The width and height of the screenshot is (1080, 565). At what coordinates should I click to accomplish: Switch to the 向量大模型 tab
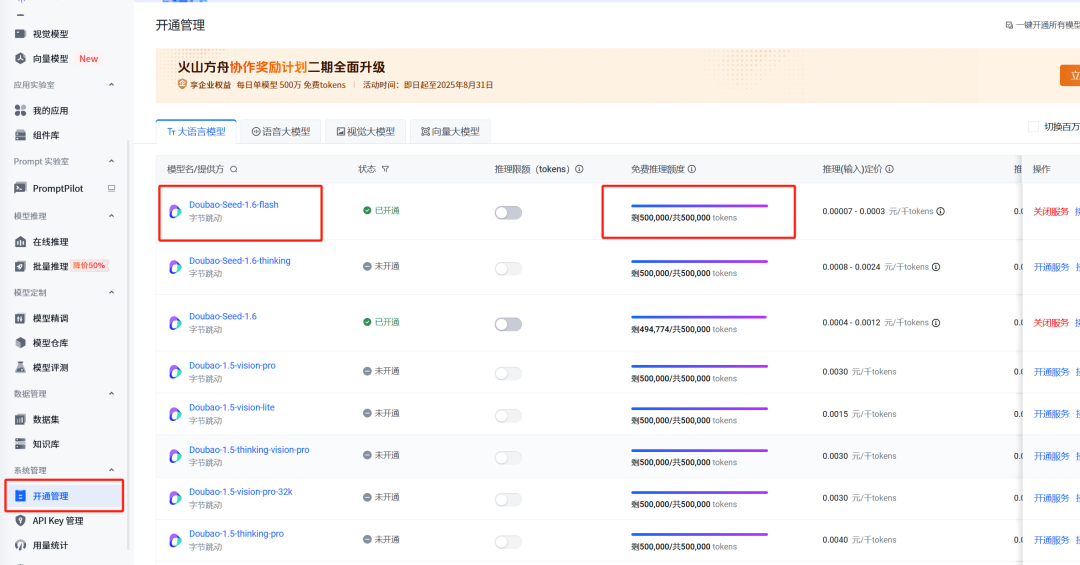450,132
